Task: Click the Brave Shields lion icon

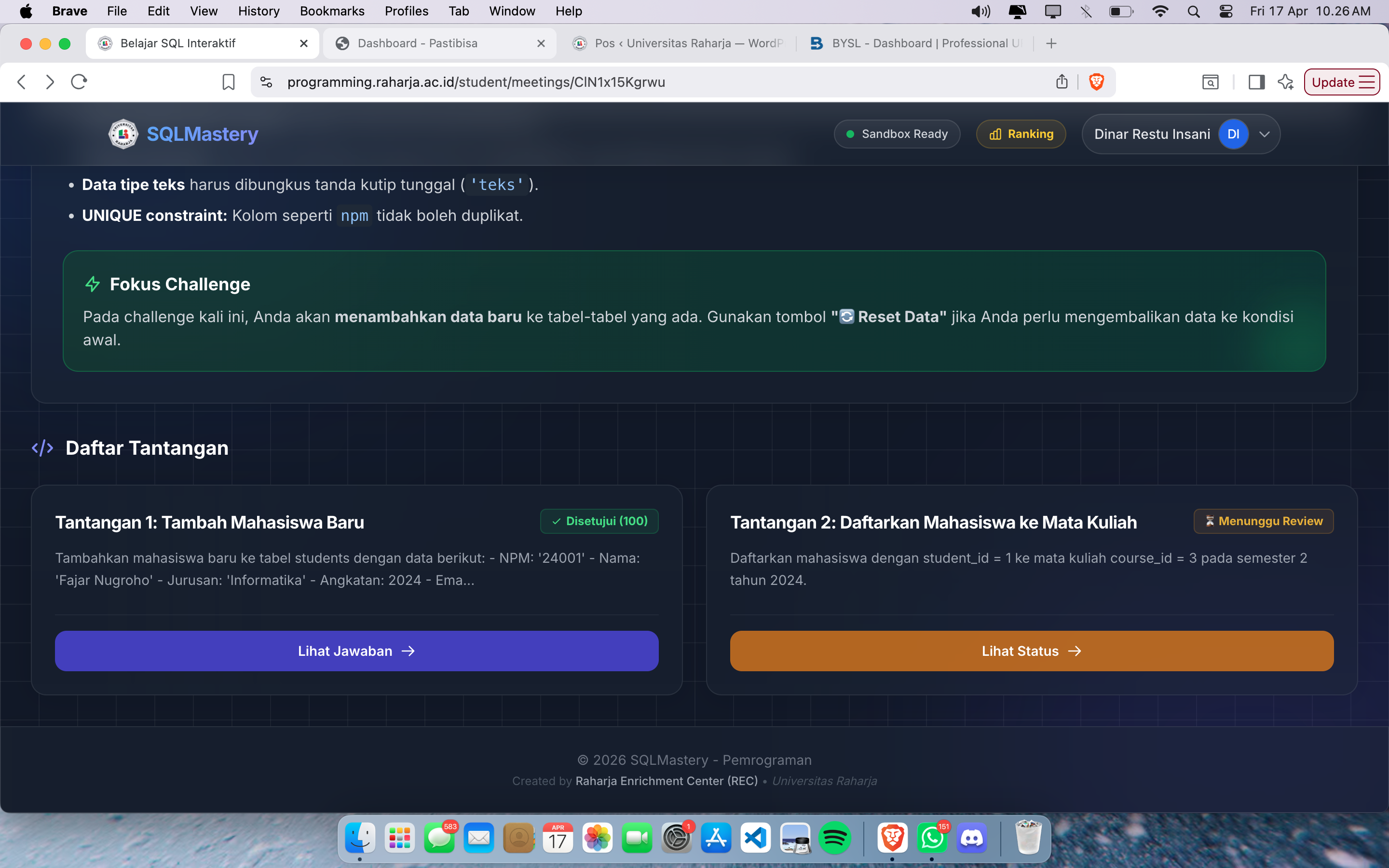Action: 1096,82
